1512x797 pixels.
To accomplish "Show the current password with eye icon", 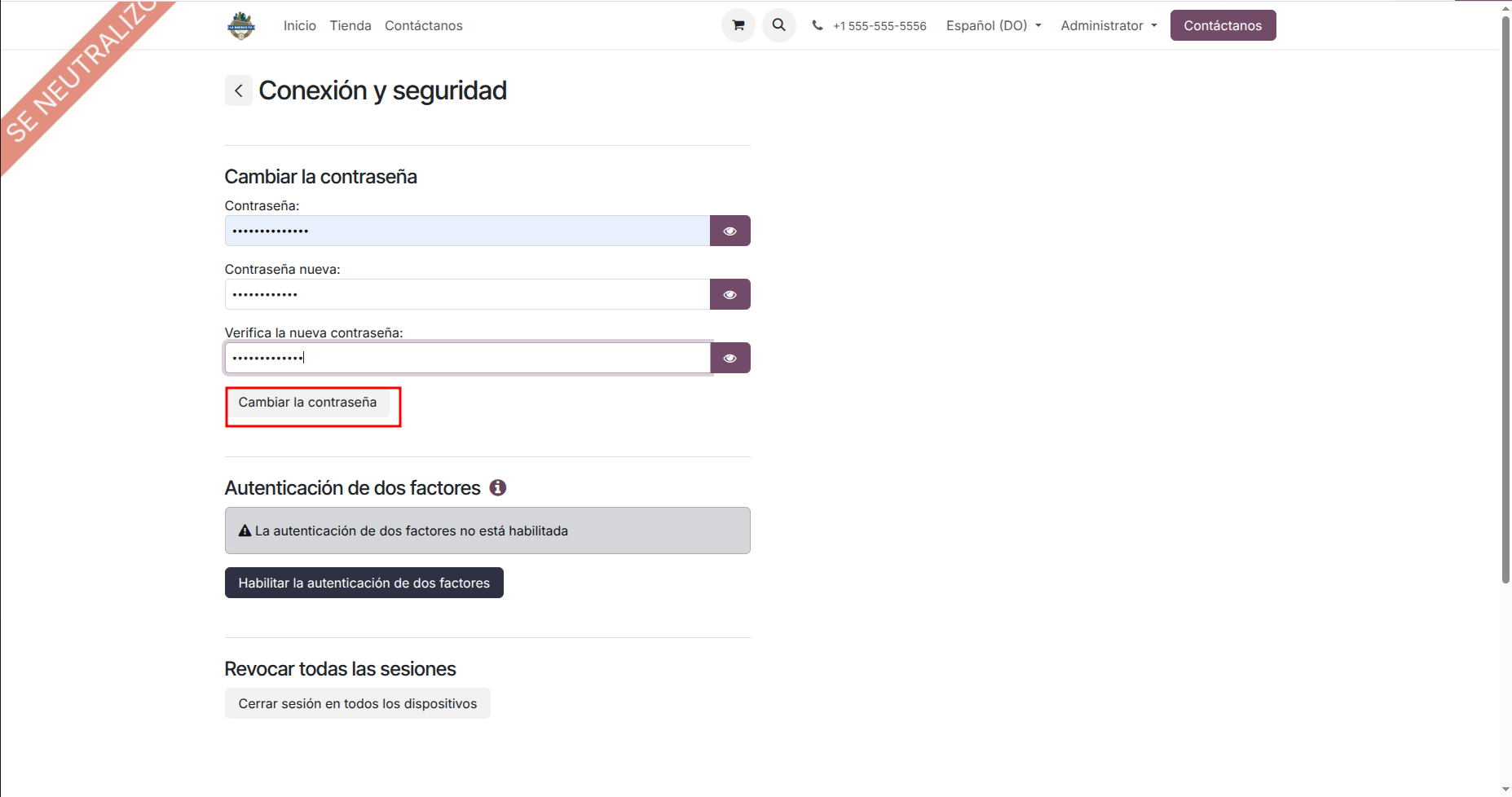I will pyautogui.click(x=730, y=231).
